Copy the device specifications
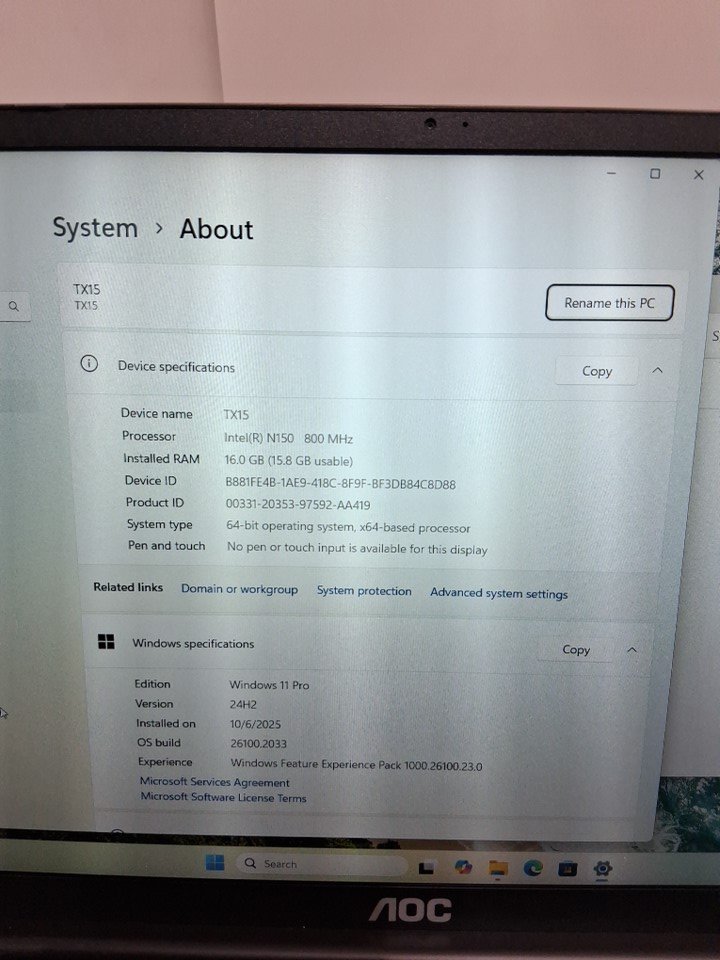720x960 pixels. [596, 371]
